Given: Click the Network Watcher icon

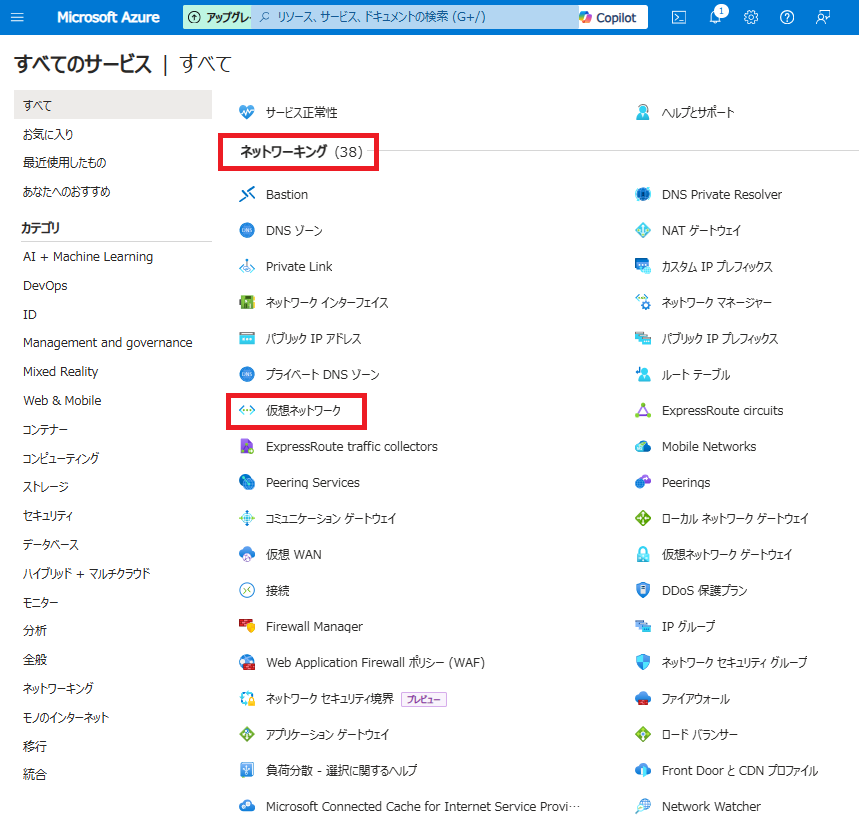Looking at the screenshot, I should click(643, 806).
